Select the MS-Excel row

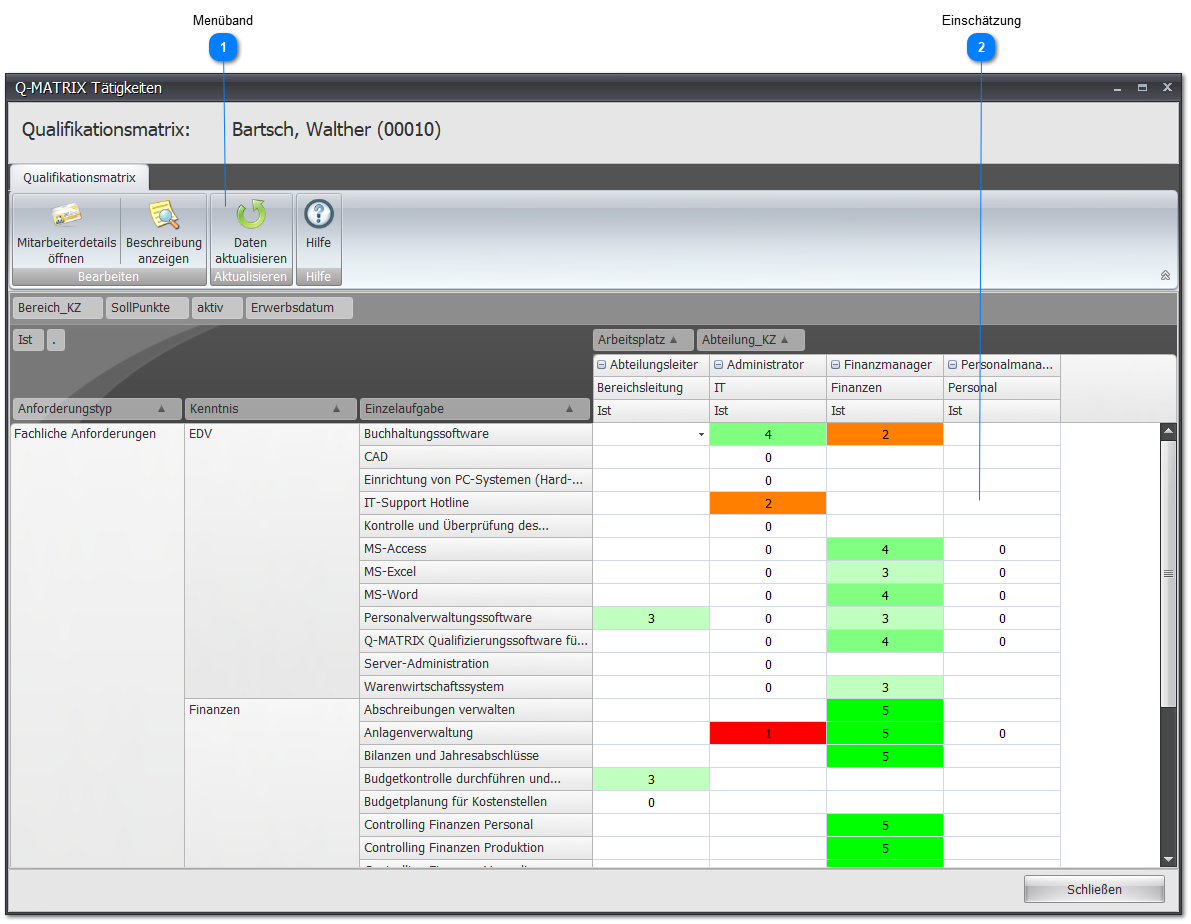point(475,571)
